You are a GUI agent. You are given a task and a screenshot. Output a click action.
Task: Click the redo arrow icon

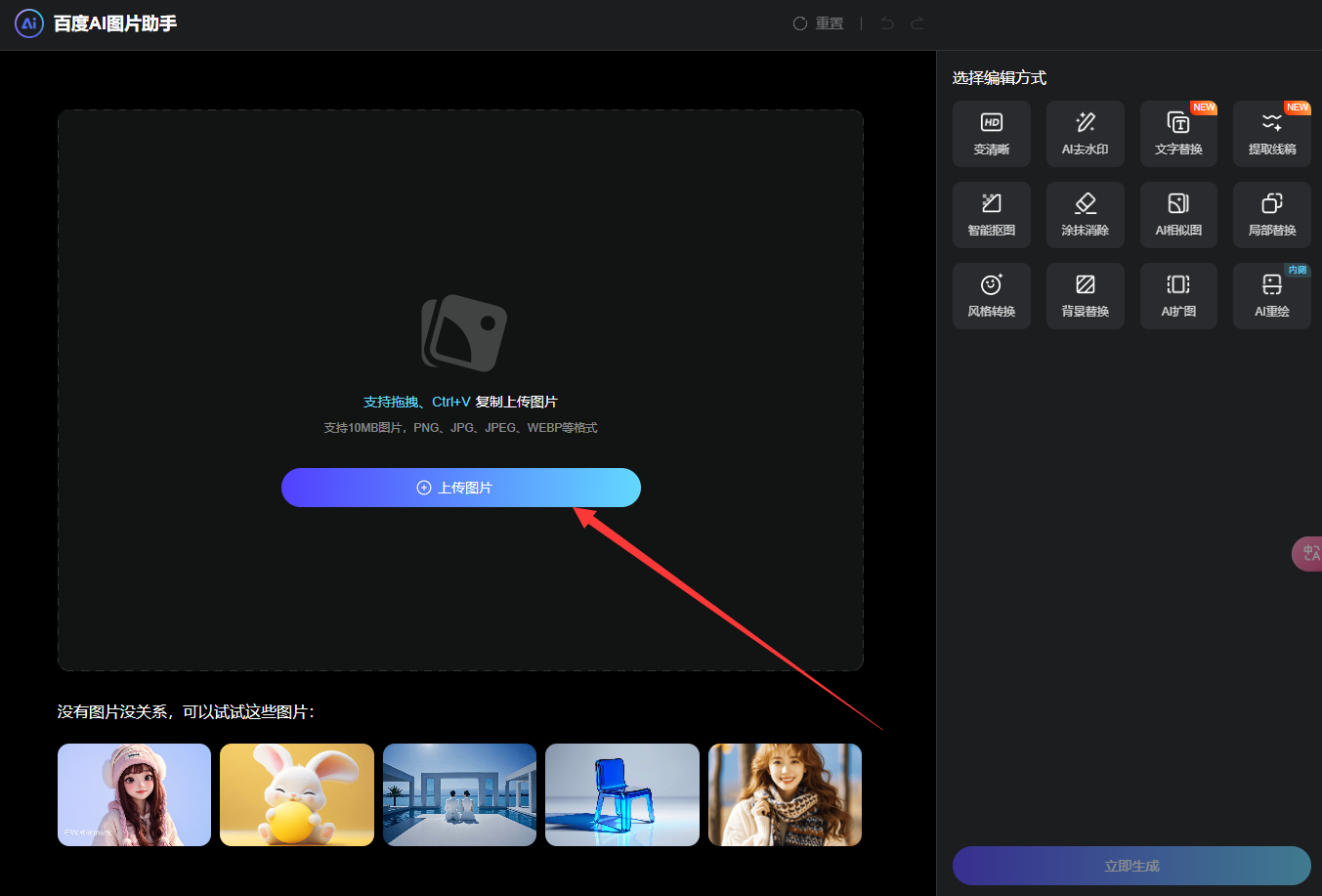point(917,23)
